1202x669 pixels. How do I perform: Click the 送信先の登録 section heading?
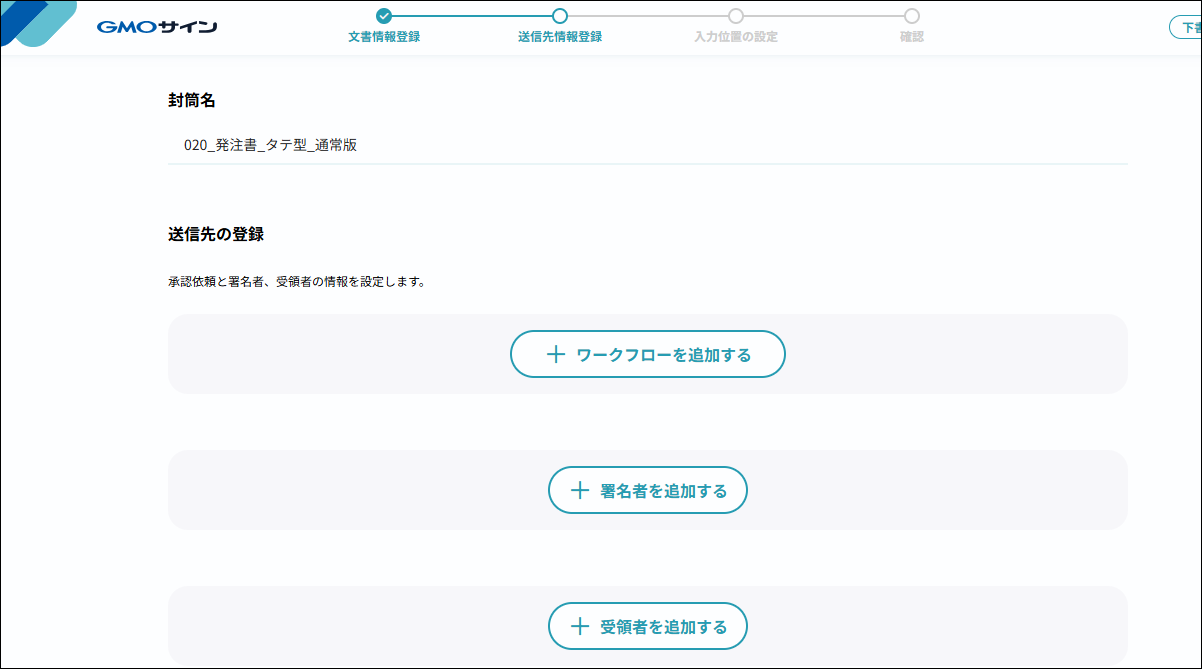(216, 235)
